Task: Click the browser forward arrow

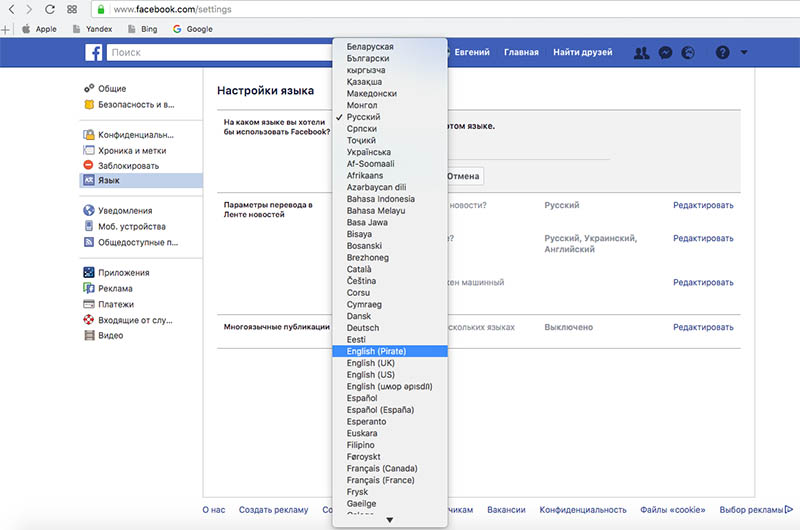Action: pyautogui.click(x=29, y=9)
